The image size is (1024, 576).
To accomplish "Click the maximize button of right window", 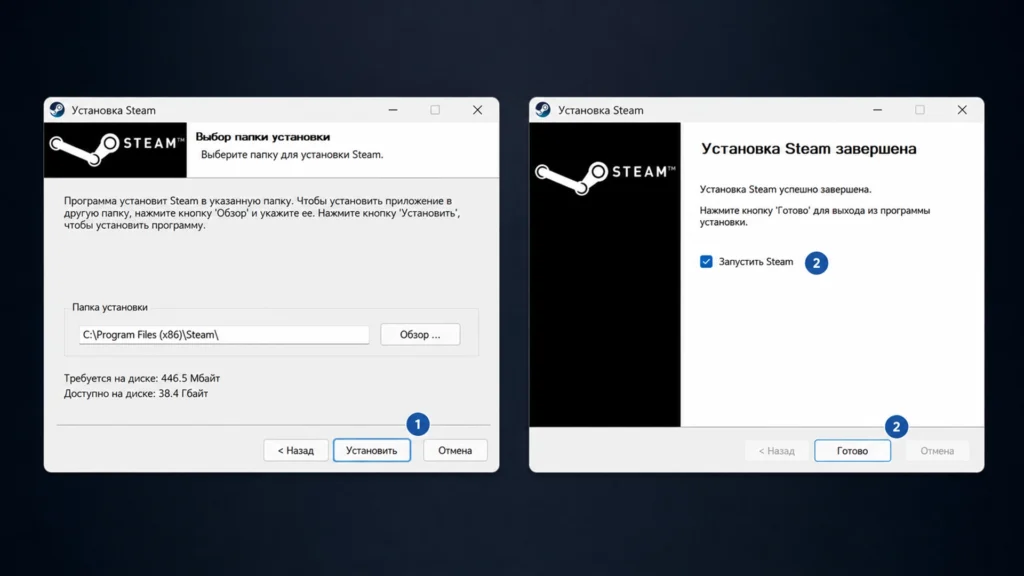I will pos(920,110).
